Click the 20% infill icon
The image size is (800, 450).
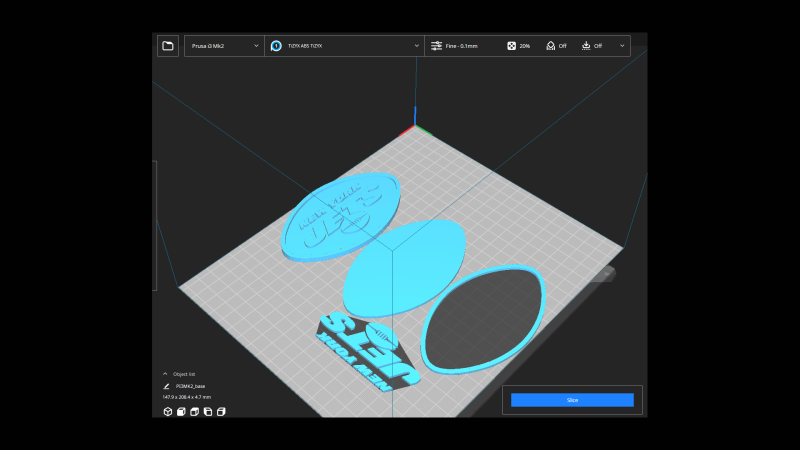tap(512, 46)
